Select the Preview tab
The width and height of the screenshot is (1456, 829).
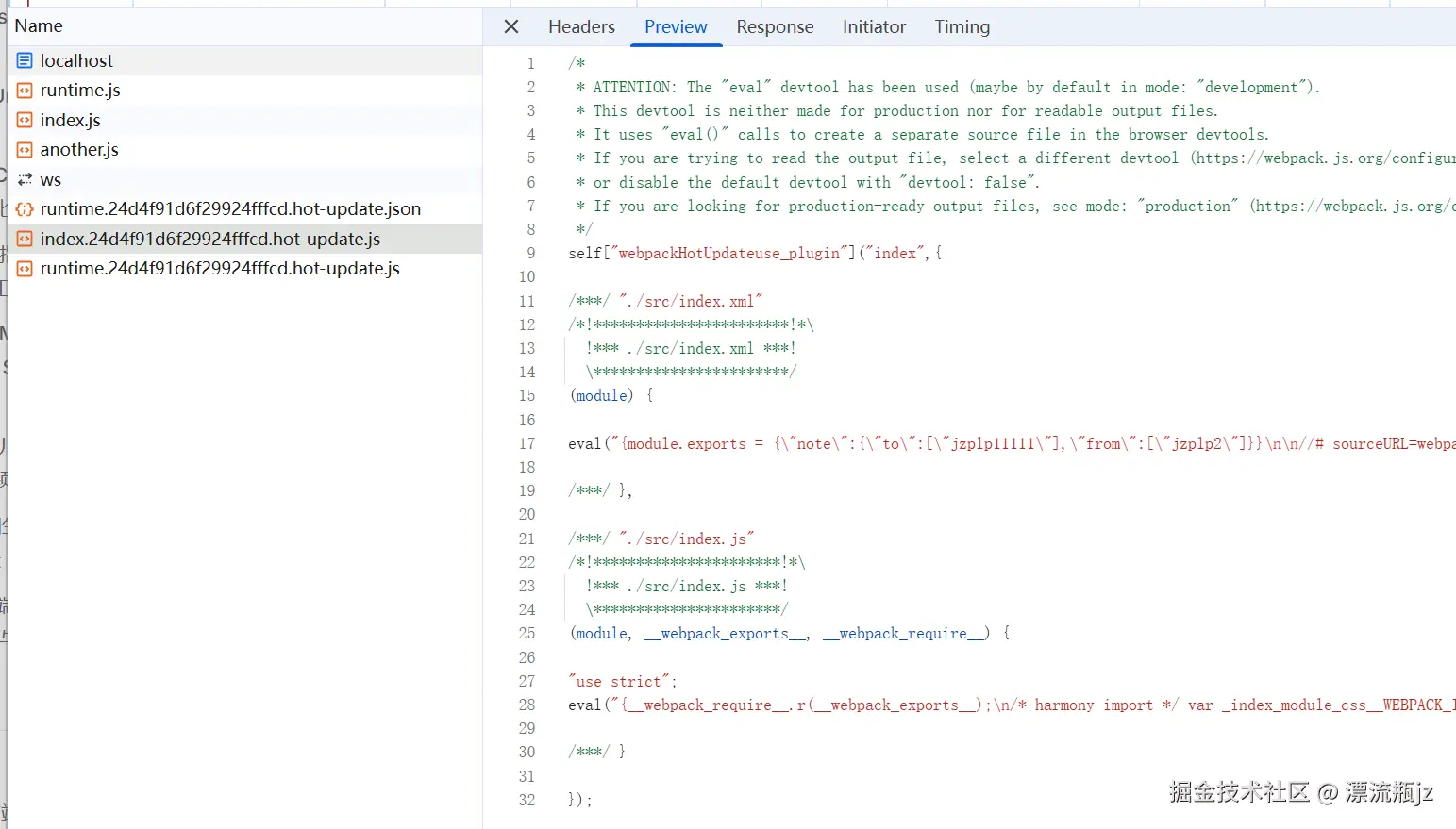[676, 26]
